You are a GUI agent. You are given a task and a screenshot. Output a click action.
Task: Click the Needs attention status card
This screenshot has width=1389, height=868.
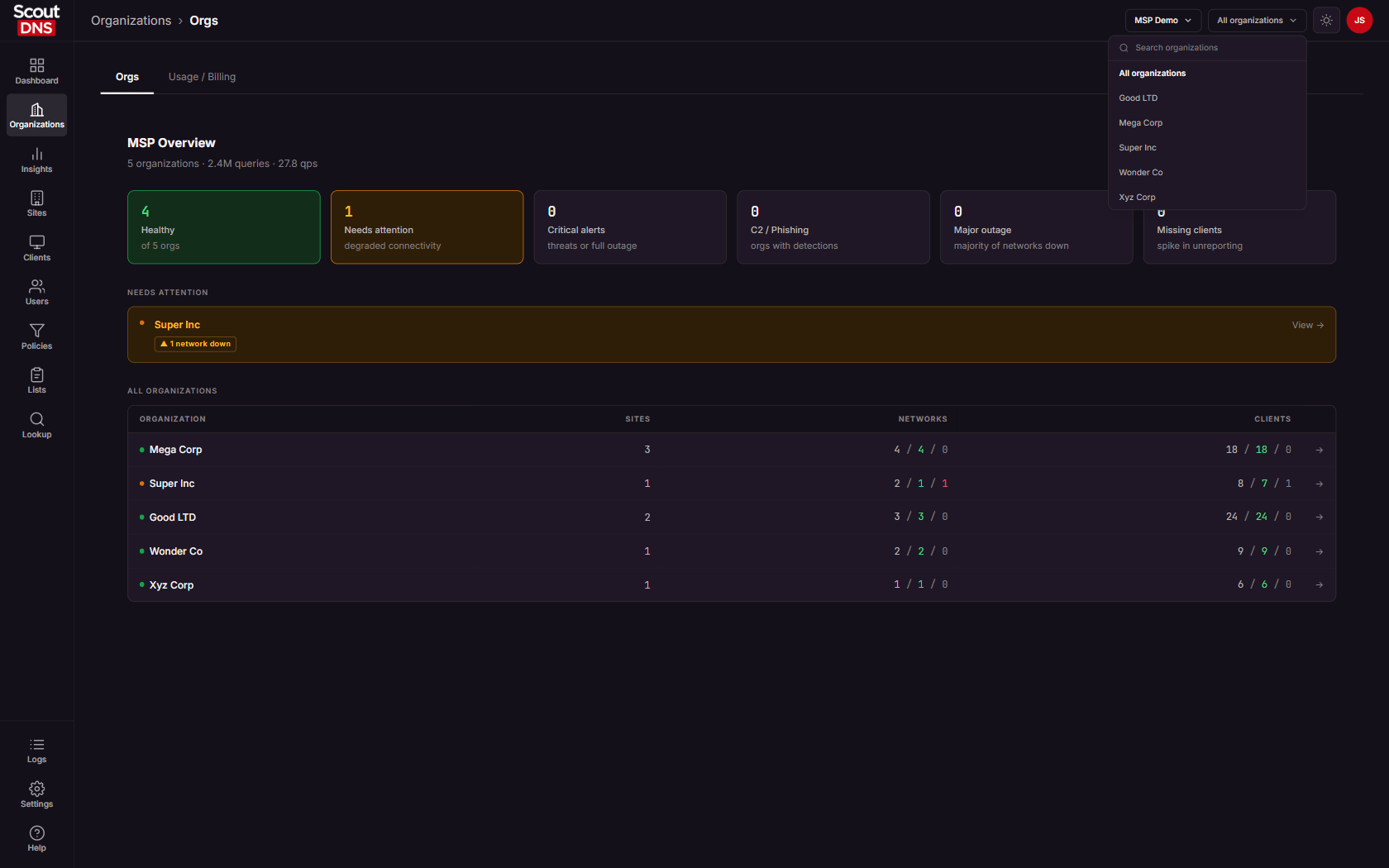(x=427, y=227)
